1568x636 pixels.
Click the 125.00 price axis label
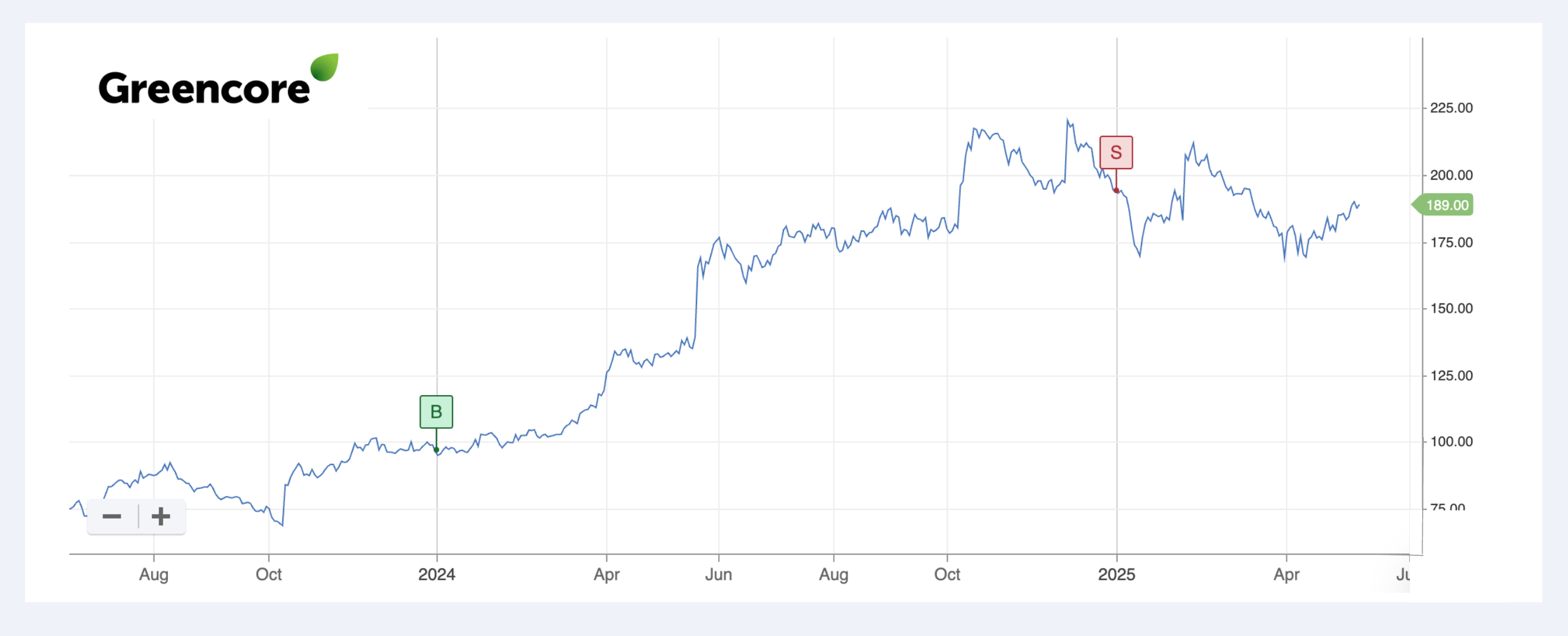[x=1451, y=376]
